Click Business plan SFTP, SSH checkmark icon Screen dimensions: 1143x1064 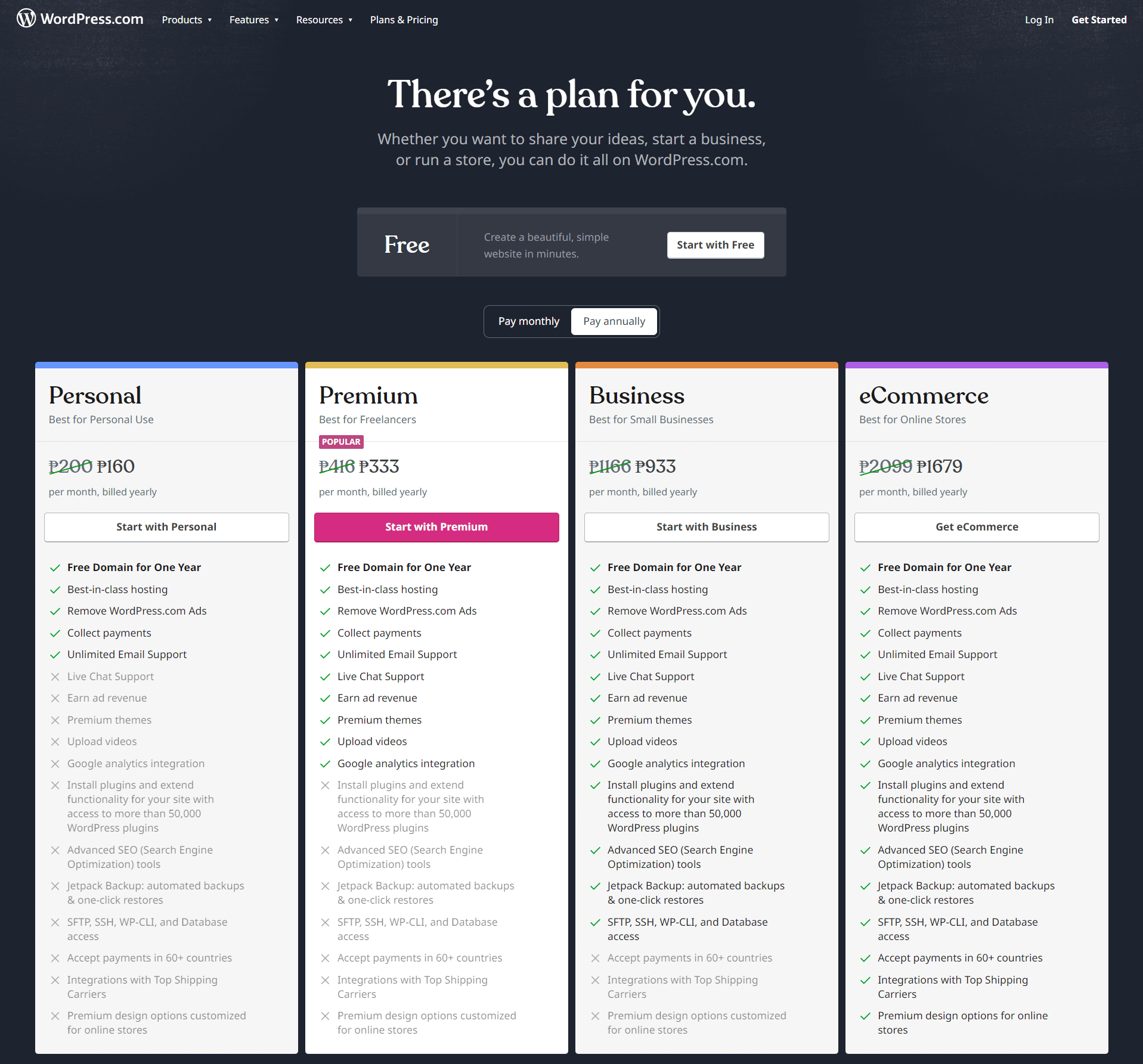pyautogui.click(x=595, y=922)
